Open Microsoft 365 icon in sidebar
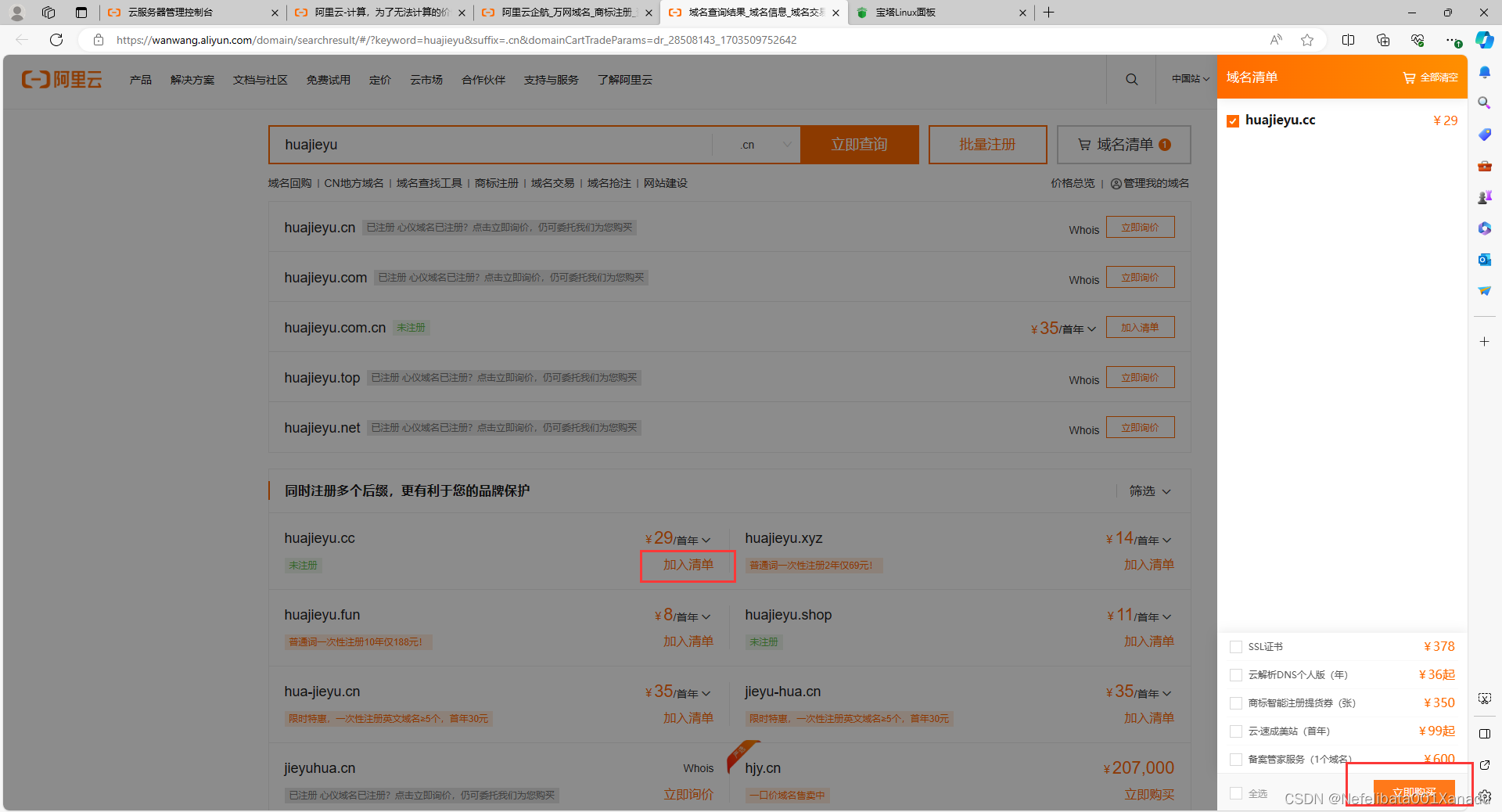 pos(1484,228)
